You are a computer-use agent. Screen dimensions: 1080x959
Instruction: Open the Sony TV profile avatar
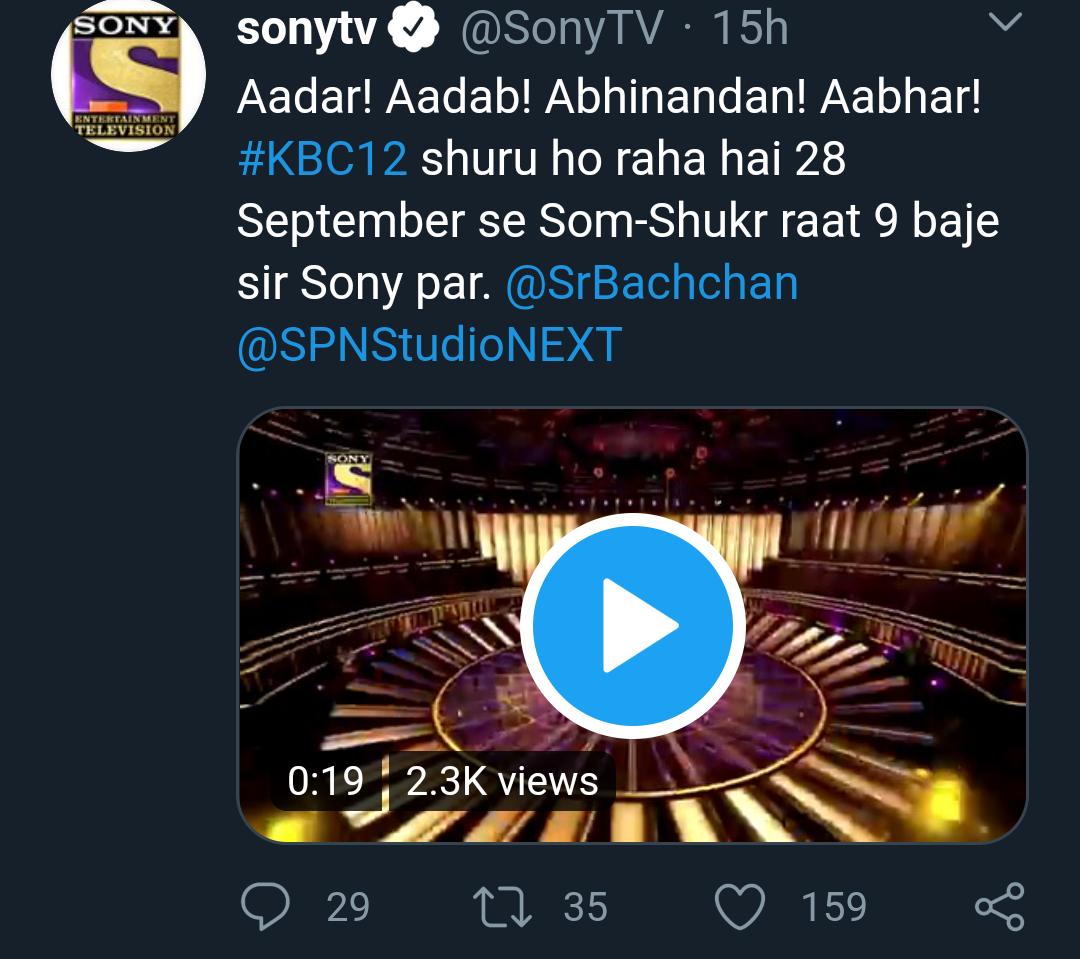click(128, 75)
